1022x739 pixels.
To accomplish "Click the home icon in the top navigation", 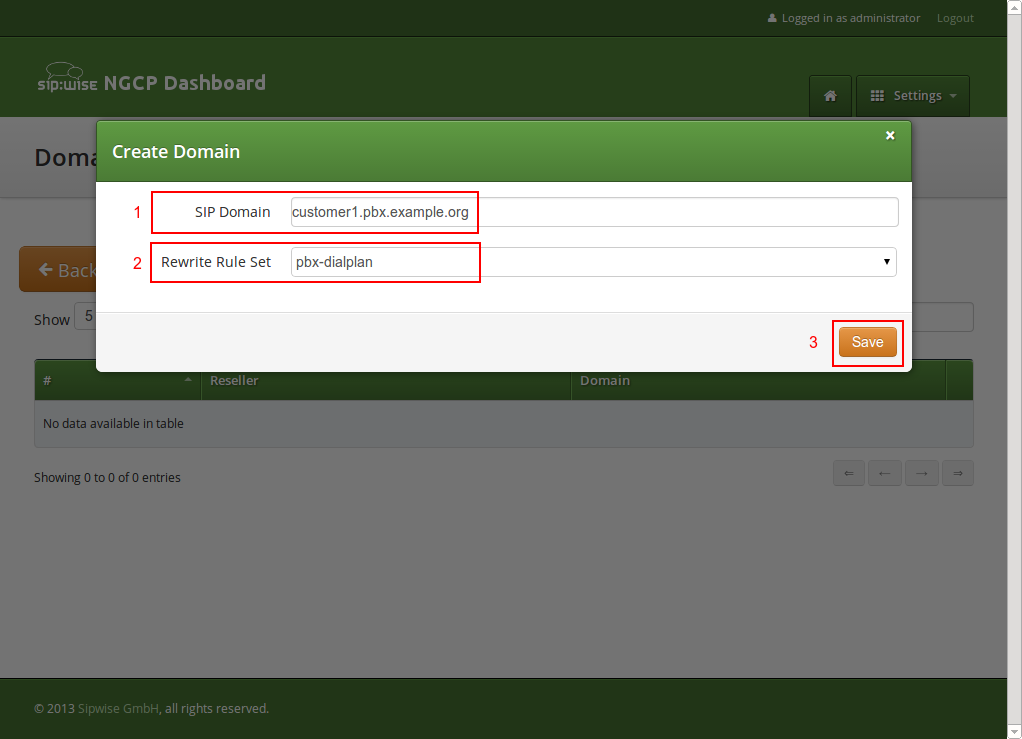I will click(x=830, y=96).
